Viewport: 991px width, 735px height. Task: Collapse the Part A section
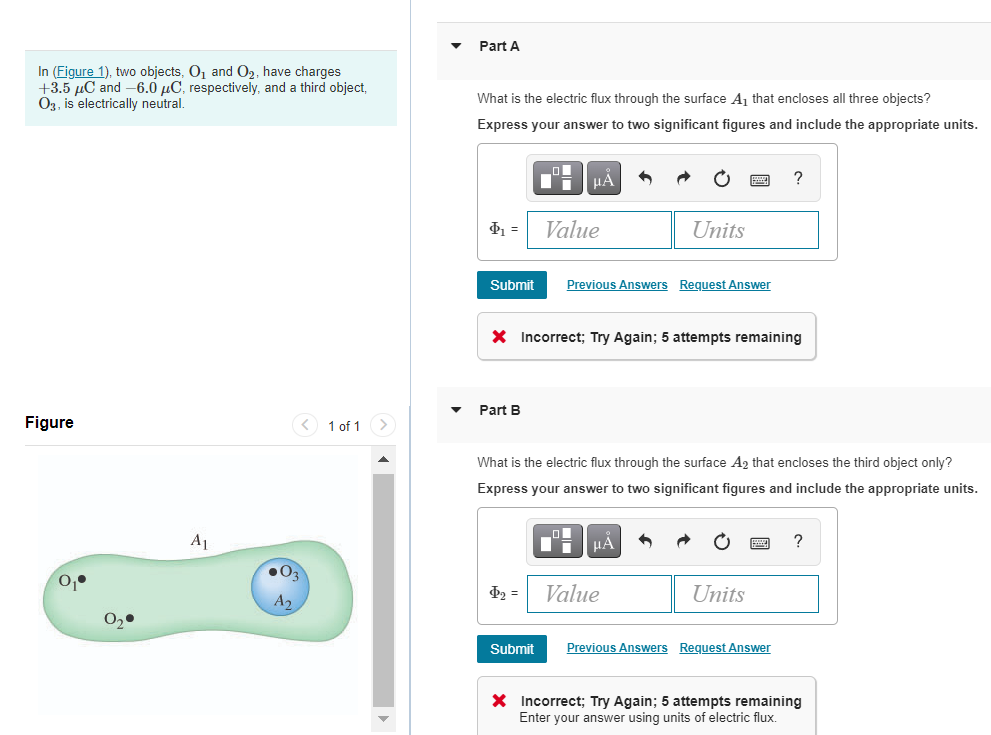pyautogui.click(x=456, y=45)
